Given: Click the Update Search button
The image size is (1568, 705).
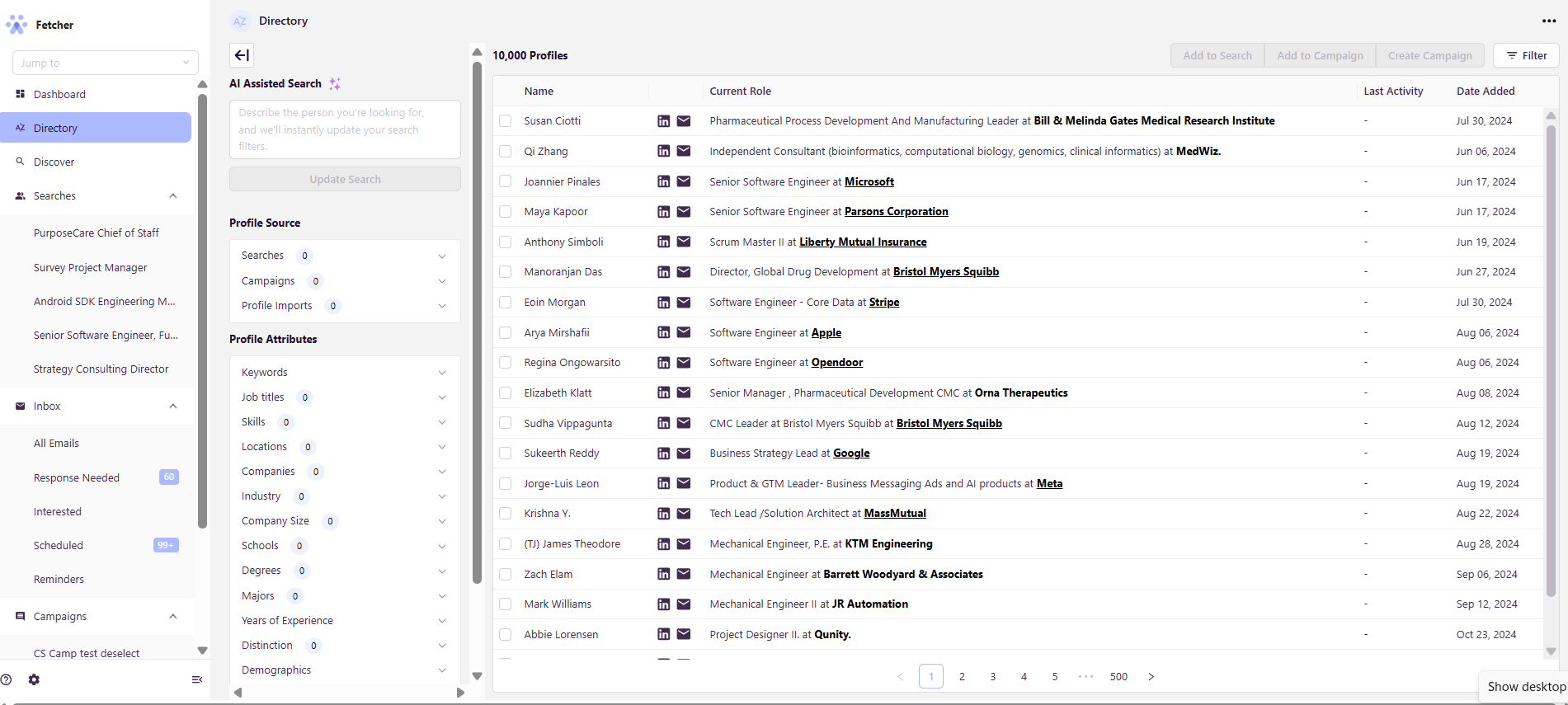Looking at the screenshot, I should [345, 179].
